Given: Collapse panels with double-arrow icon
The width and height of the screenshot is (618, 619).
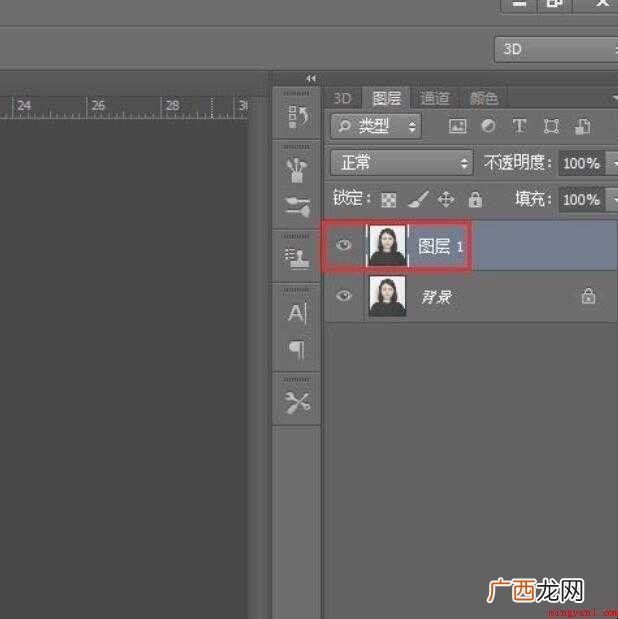Looking at the screenshot, I should pyautogui.click(x=311, y=79).
